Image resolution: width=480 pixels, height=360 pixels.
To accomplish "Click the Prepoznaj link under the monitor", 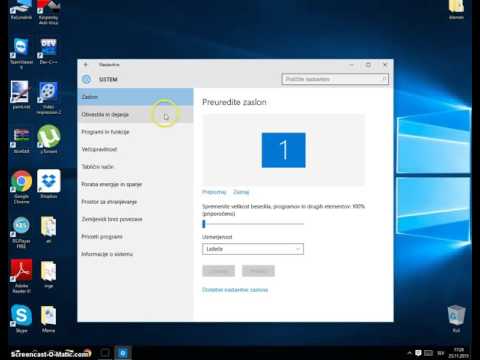I will click(214, 192).
